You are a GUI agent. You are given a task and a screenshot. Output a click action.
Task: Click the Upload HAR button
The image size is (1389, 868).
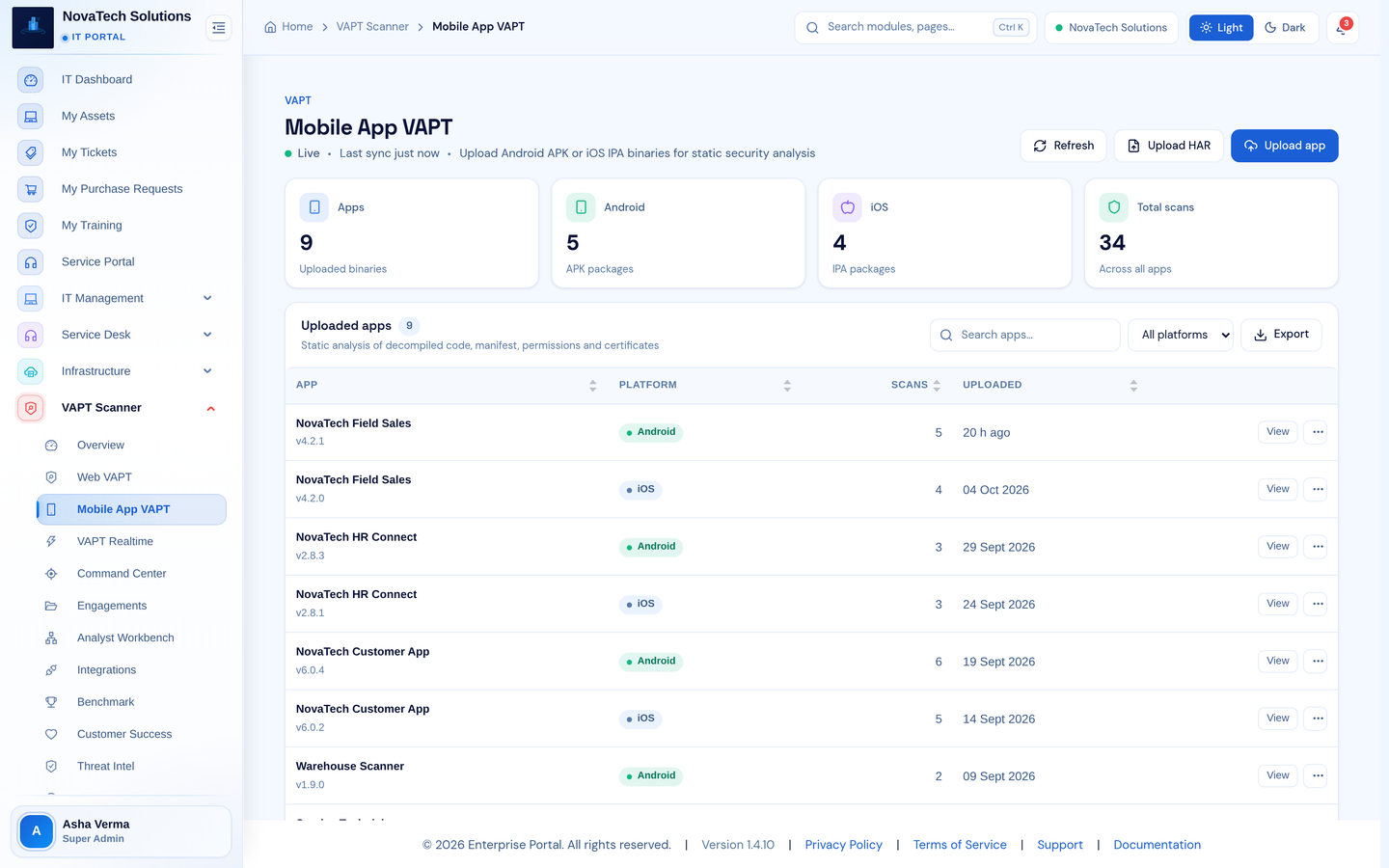1169,146
